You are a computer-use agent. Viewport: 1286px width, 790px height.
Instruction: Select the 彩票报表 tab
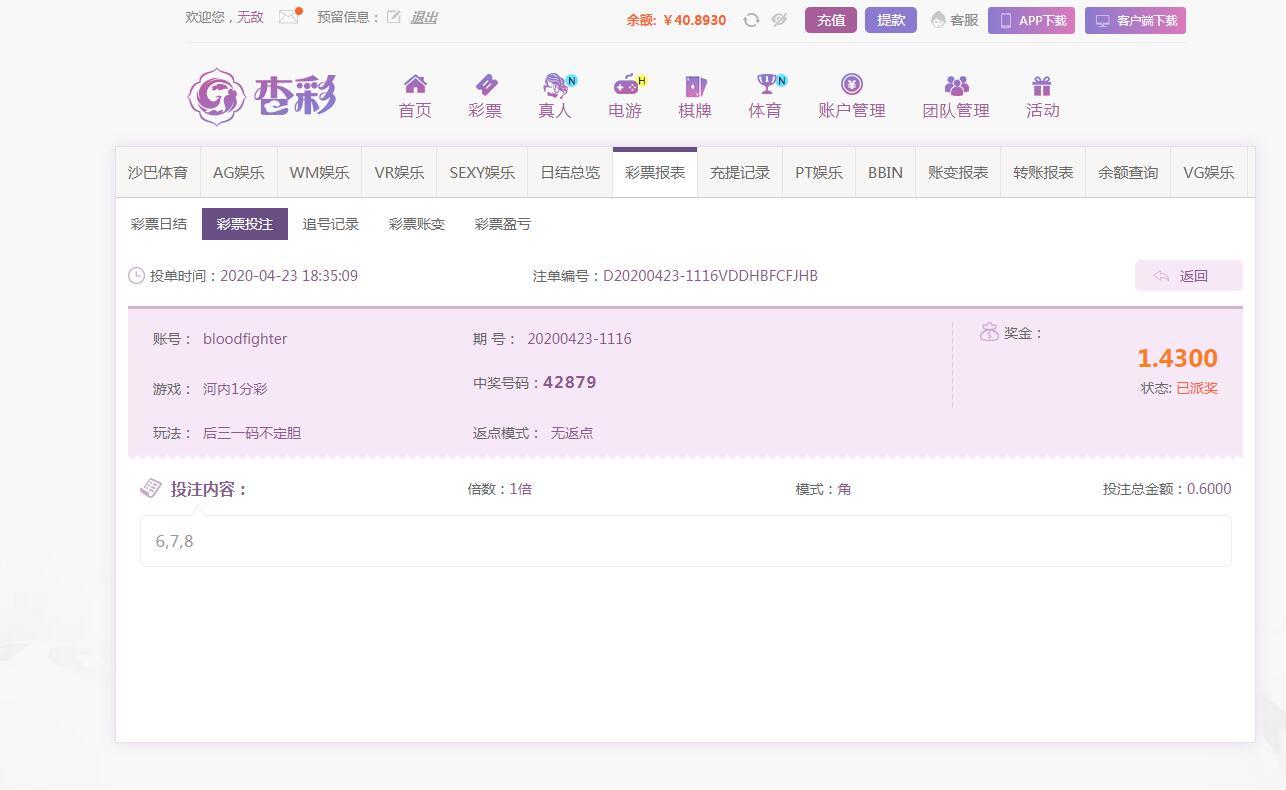coord(655,172)
